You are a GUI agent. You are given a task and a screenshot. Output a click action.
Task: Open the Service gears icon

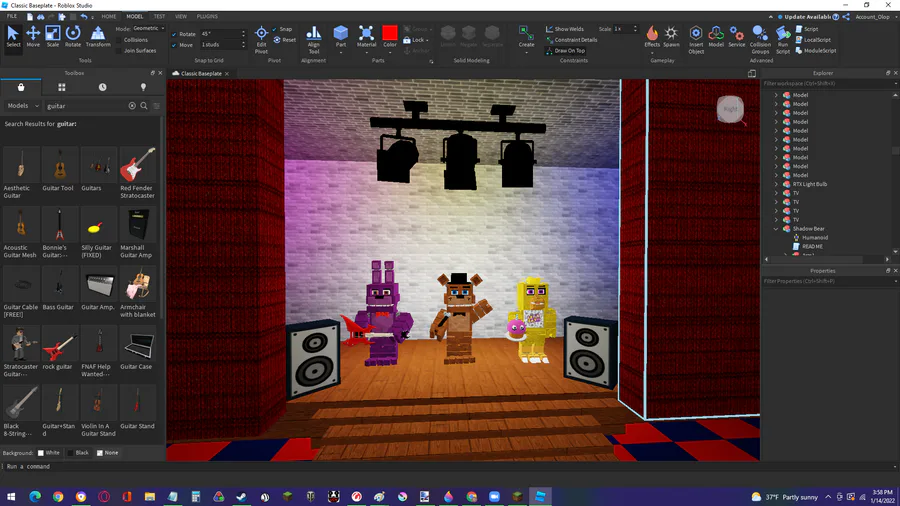736,36
